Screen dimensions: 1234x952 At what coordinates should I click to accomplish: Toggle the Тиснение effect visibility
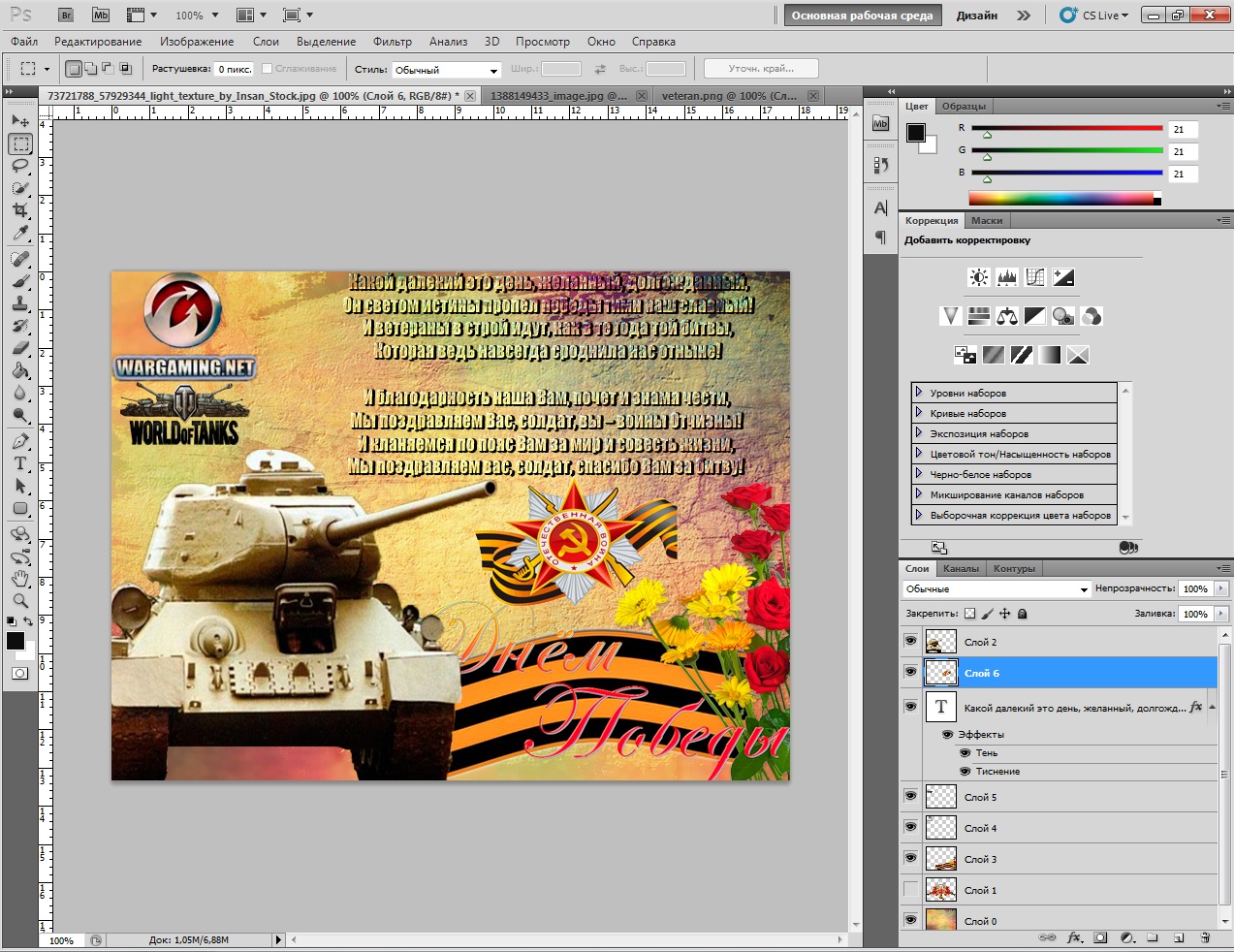point(965,772)
